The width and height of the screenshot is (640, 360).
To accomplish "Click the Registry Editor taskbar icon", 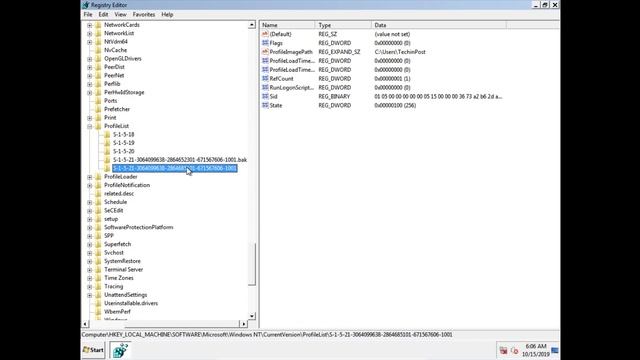I will 120,350.
